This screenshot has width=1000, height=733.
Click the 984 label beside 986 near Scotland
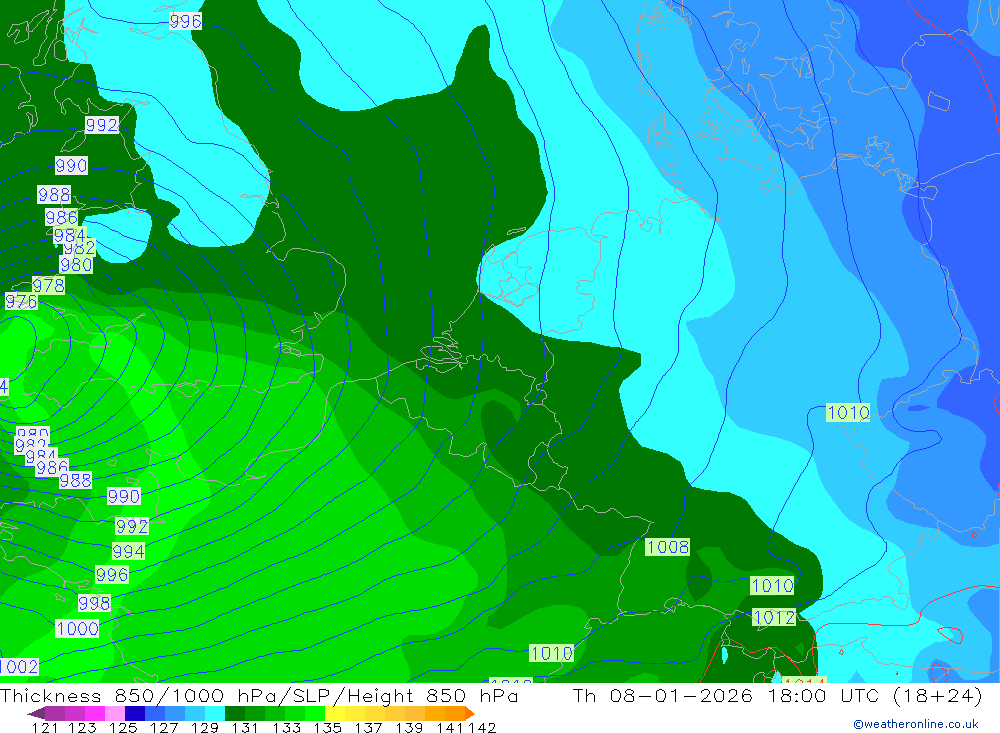point(69,235)
